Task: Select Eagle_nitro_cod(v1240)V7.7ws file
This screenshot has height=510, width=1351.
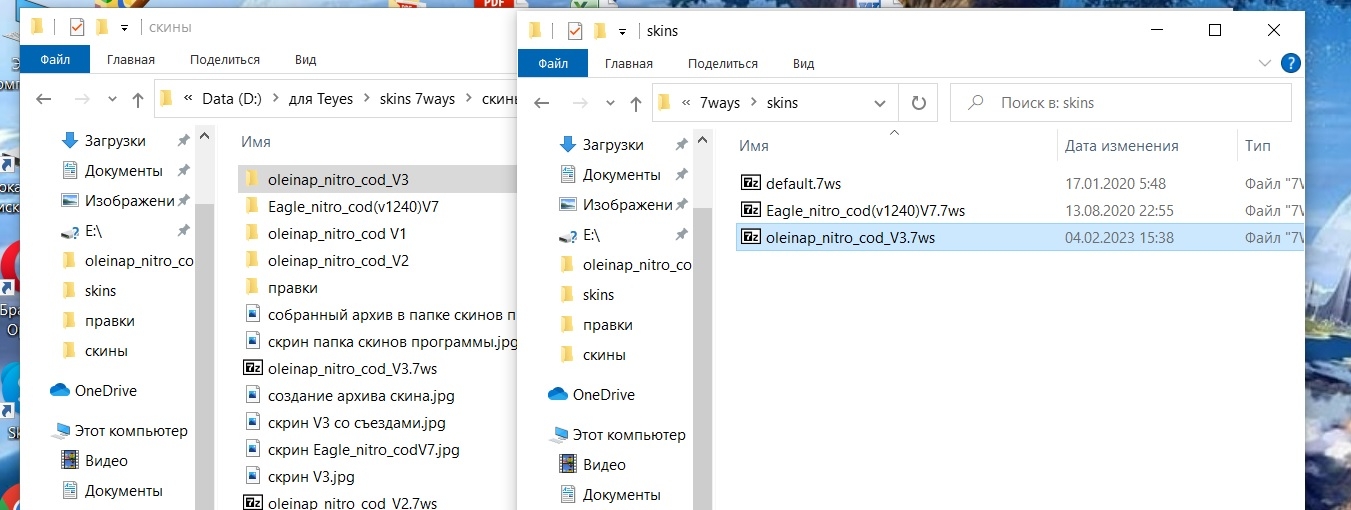Action: pos(864,210)
